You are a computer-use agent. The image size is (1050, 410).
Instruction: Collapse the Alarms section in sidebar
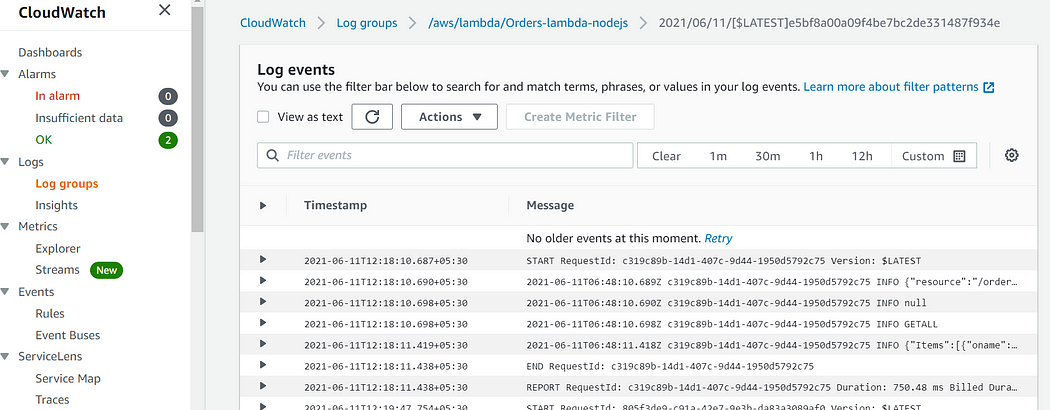pos(6,74)
